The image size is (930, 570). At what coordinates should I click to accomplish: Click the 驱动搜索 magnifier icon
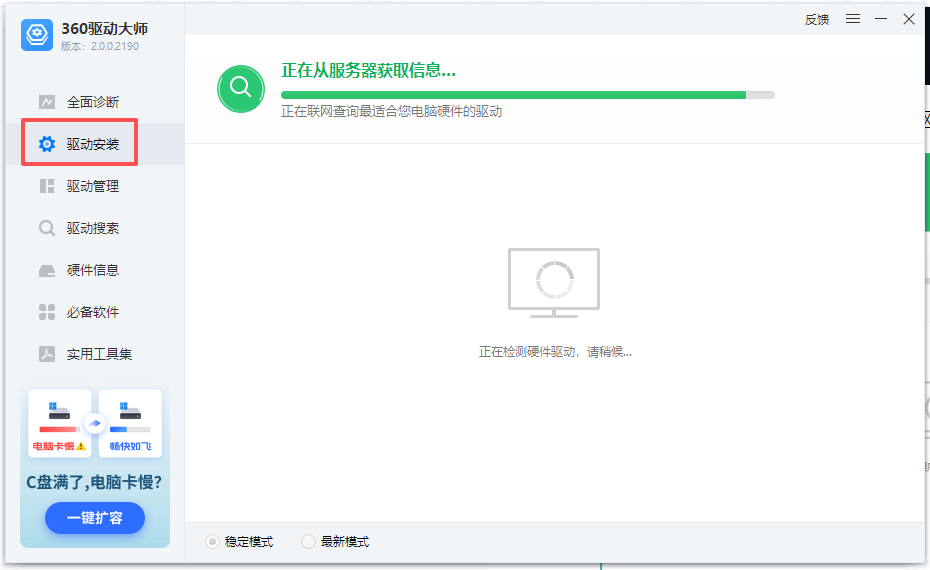[47, 228]
